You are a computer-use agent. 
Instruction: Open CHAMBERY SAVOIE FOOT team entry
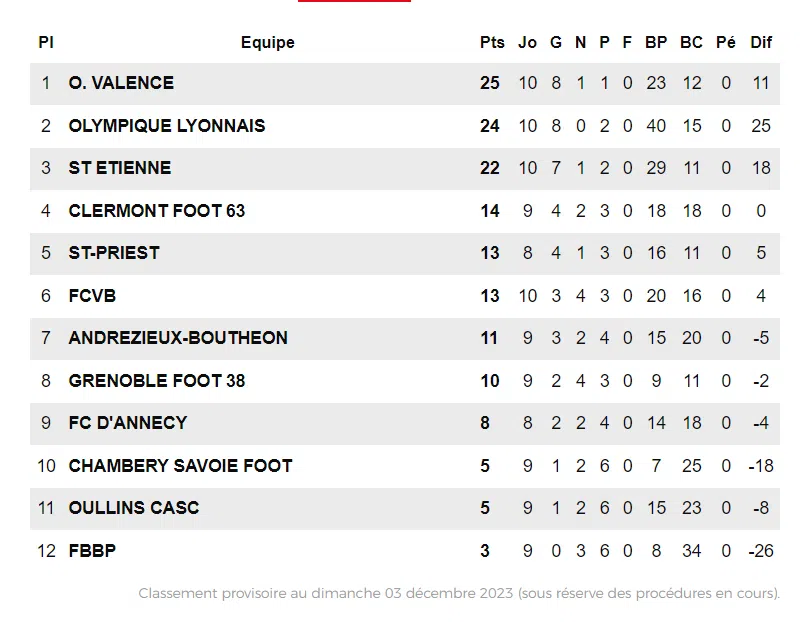[x=181, y=466]
